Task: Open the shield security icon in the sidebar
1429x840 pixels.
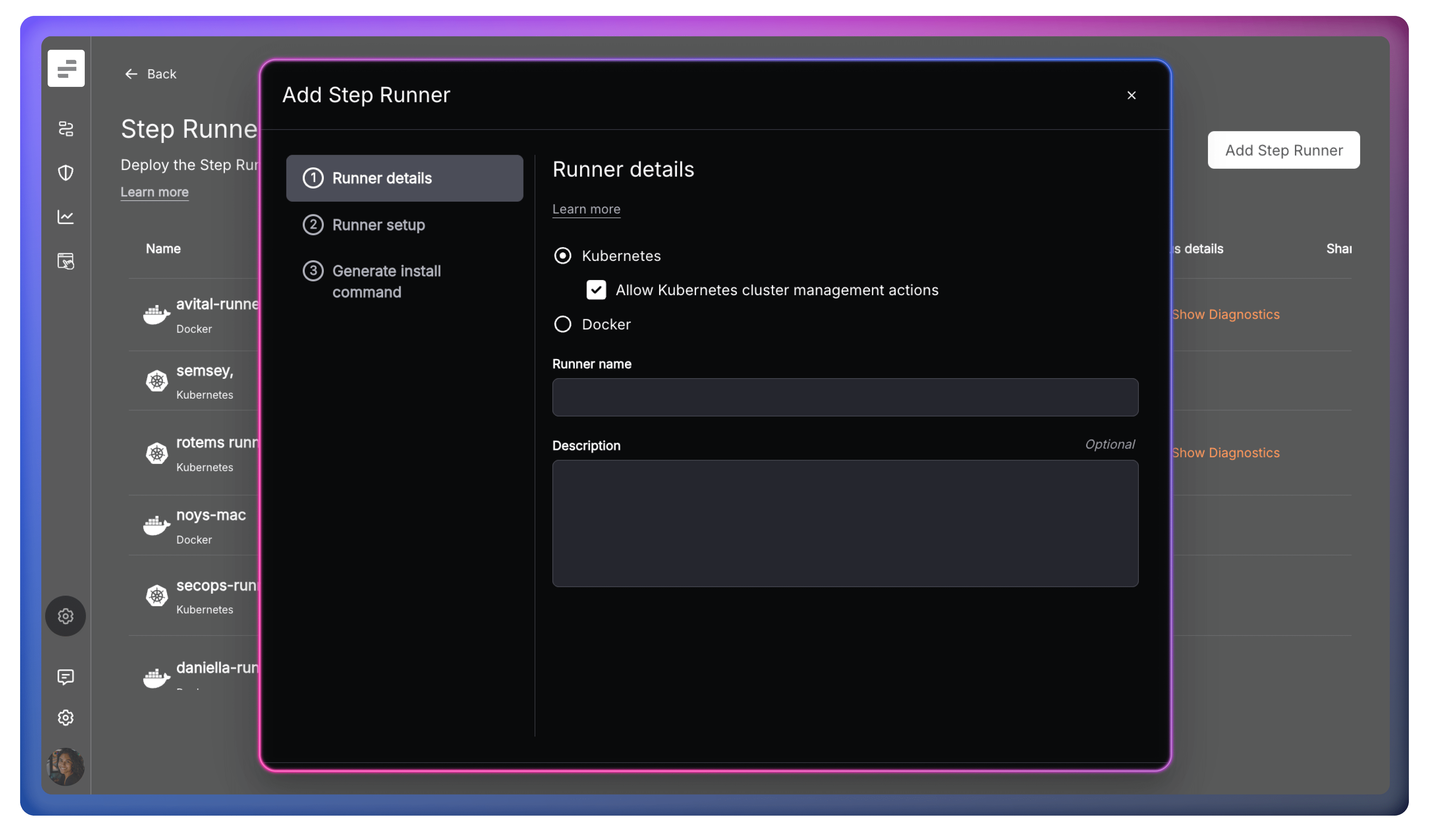Action: point(66,172)
